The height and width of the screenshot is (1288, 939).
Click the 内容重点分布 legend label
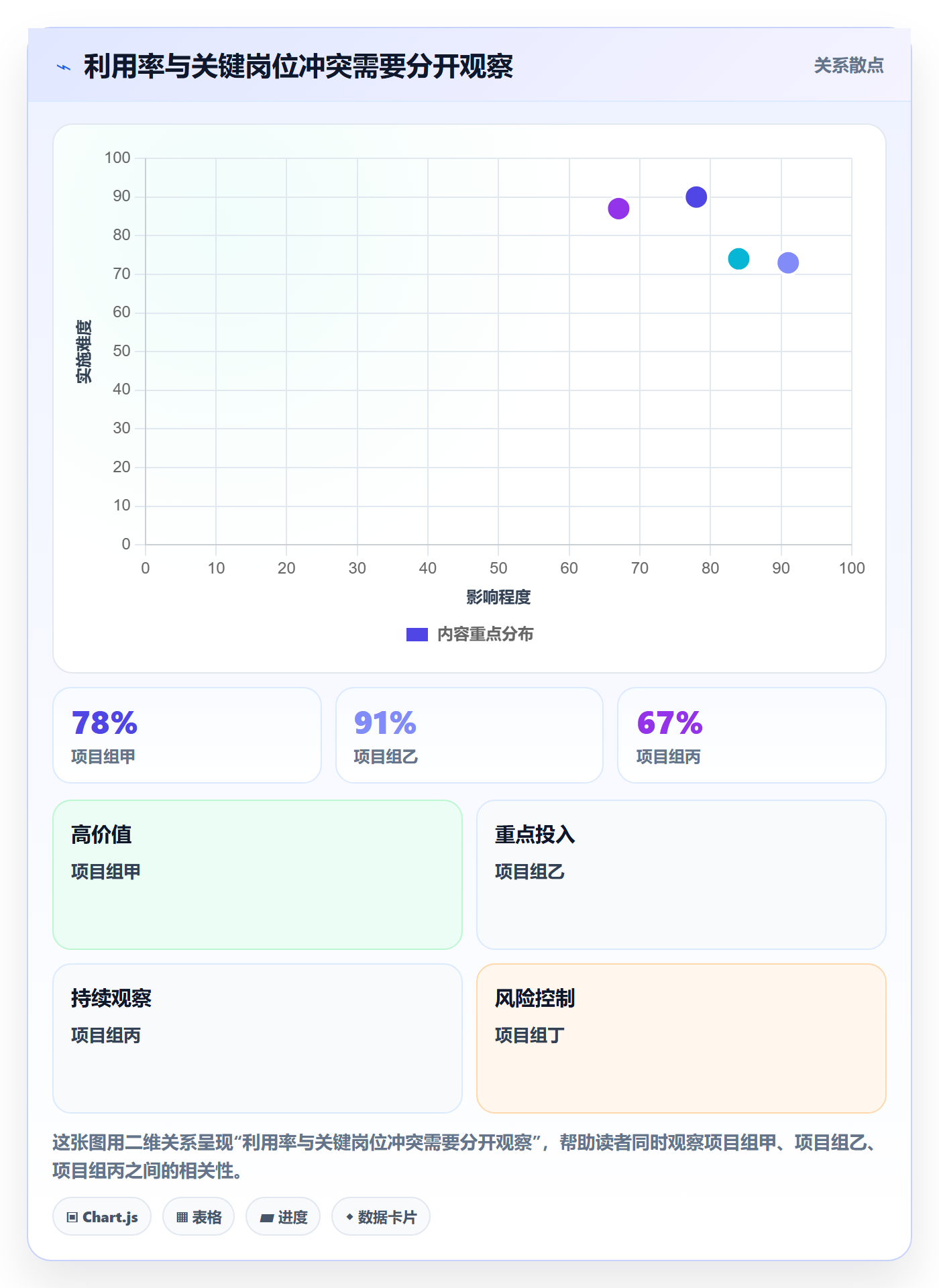(486, 635)
